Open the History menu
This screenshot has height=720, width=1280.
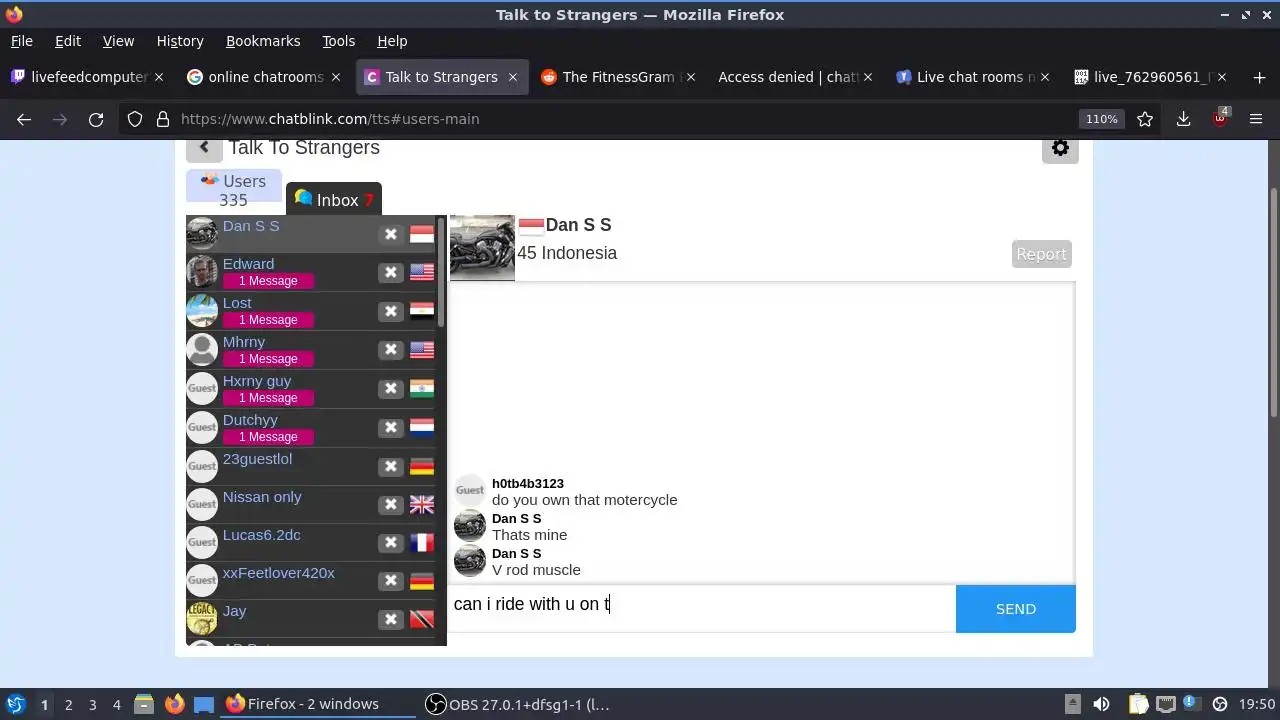180,41
